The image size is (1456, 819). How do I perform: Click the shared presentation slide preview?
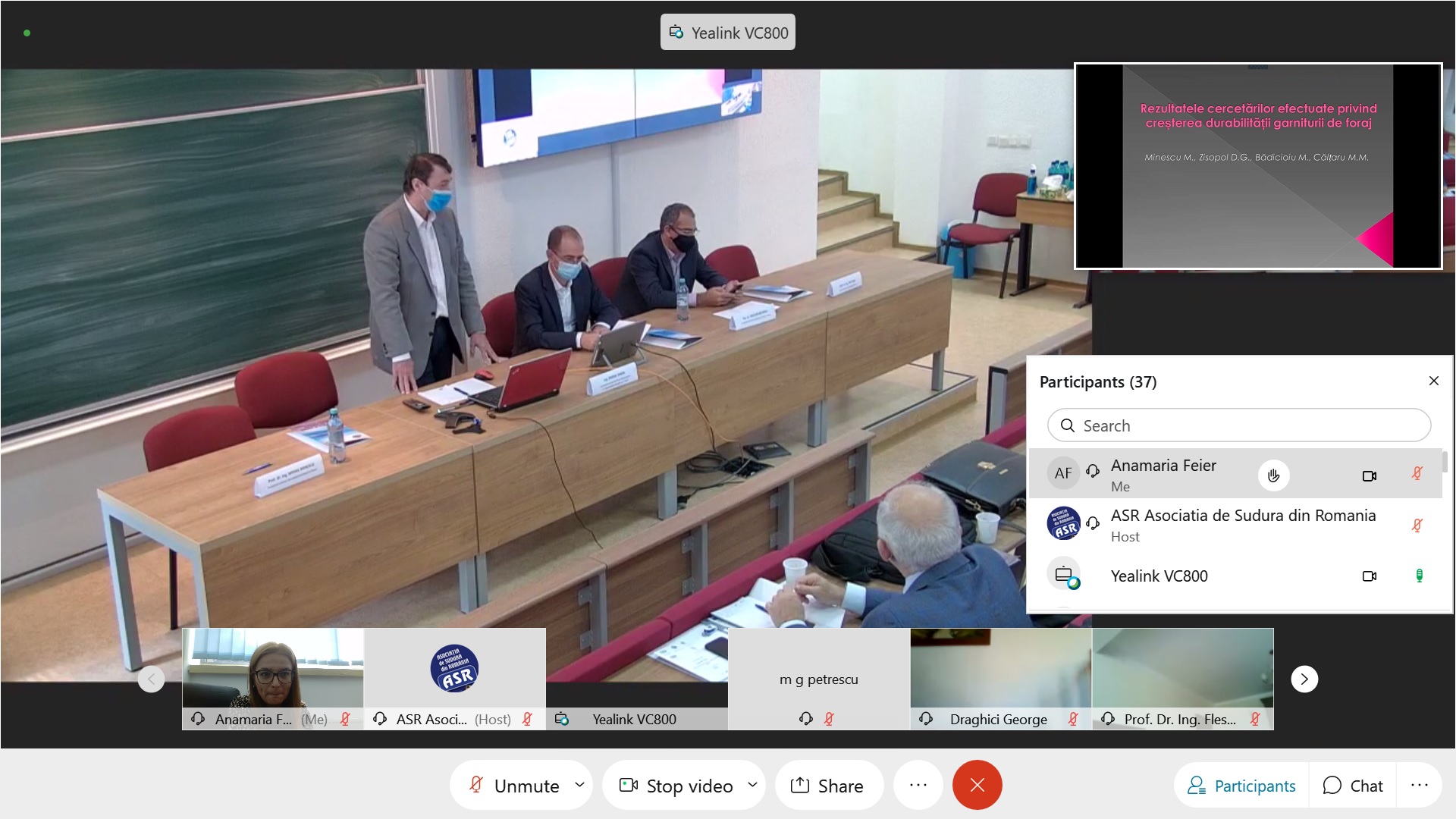tap(1257, 166)
